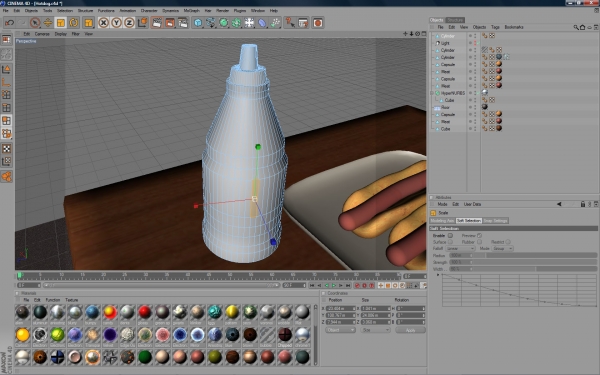The width and height of the screenshot is (600, 375).
Task: Open the Bookmarks menu in object manager
Action: [x=514, y=27]
